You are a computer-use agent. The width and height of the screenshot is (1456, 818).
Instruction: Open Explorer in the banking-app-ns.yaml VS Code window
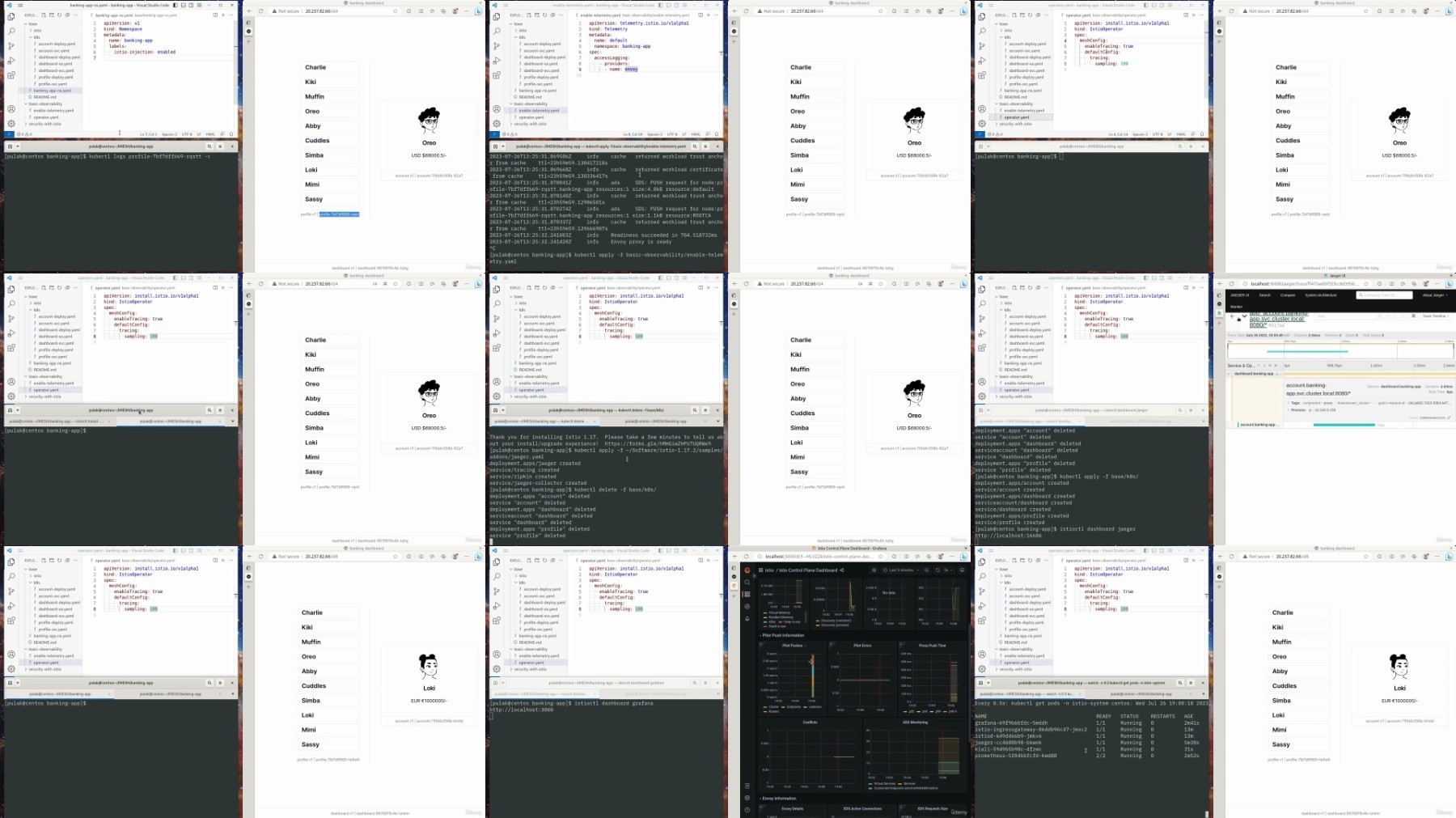point(11,16)
